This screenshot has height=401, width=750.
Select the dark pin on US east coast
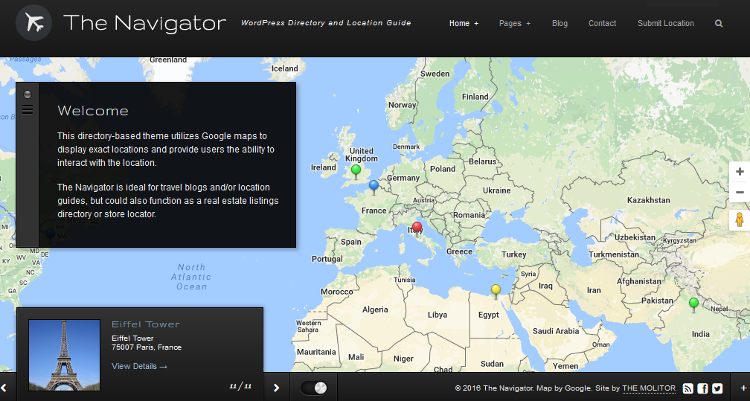coord(50,234)
